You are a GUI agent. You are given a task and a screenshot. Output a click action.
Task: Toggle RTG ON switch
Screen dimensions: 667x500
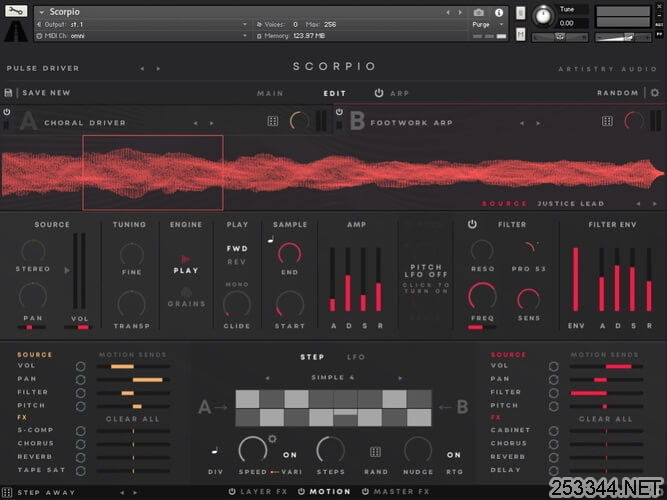[x=454, y=455]
